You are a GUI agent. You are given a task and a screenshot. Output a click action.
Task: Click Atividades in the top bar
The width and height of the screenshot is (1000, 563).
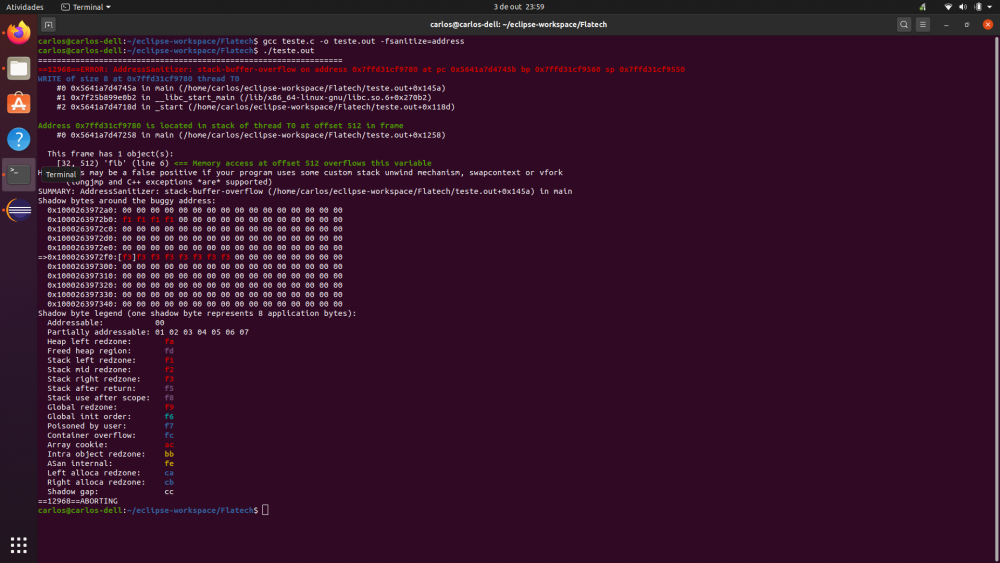(x=25, y=7)
